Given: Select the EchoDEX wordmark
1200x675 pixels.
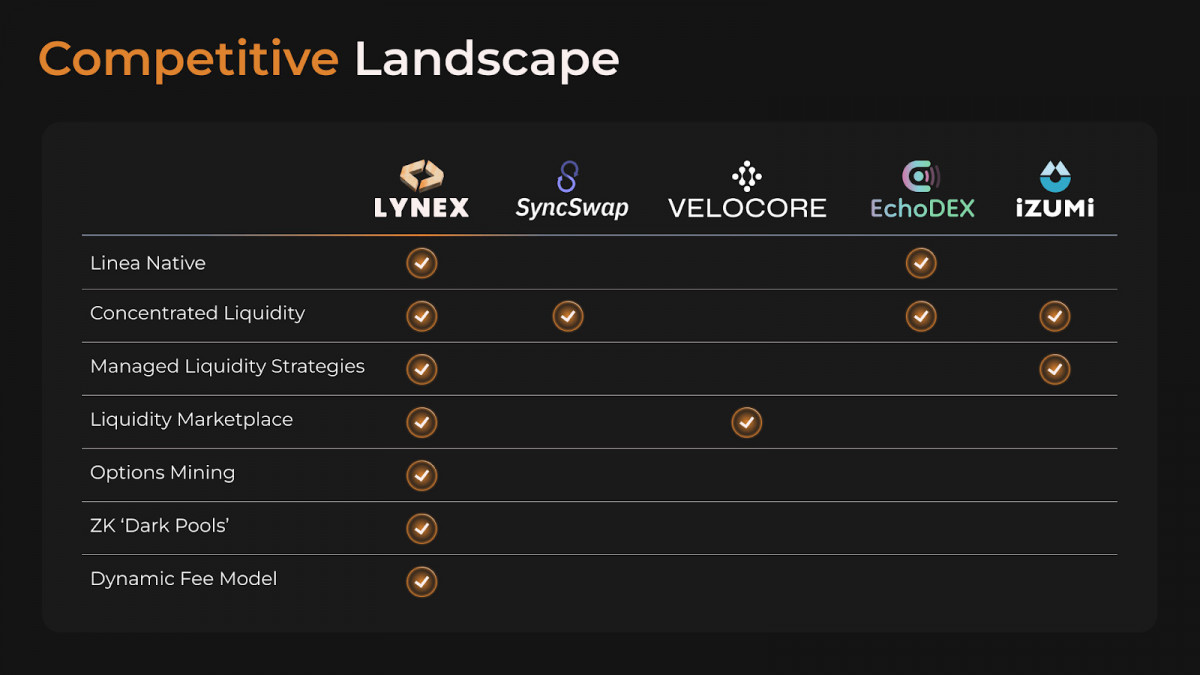Looking at the screenshot, I should 922,208.
